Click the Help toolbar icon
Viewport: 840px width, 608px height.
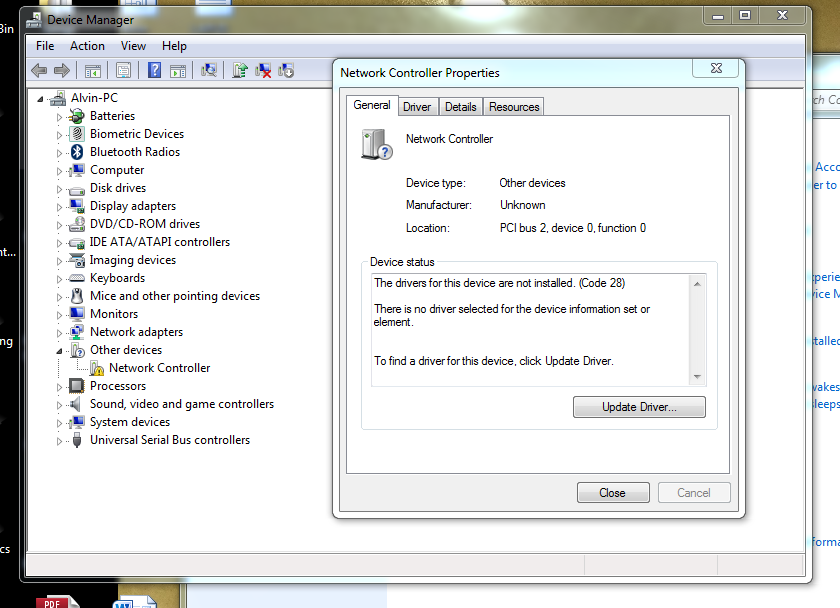coord(154,70)
